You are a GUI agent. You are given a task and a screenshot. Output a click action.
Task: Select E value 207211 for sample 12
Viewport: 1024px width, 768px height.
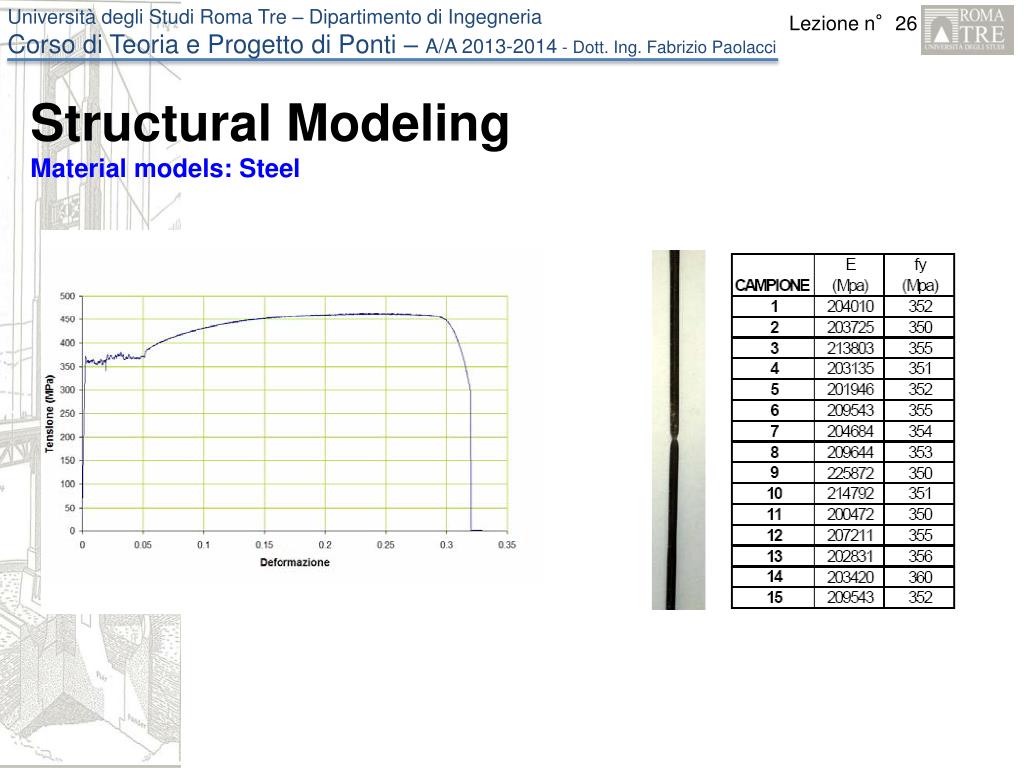point(850,535)
